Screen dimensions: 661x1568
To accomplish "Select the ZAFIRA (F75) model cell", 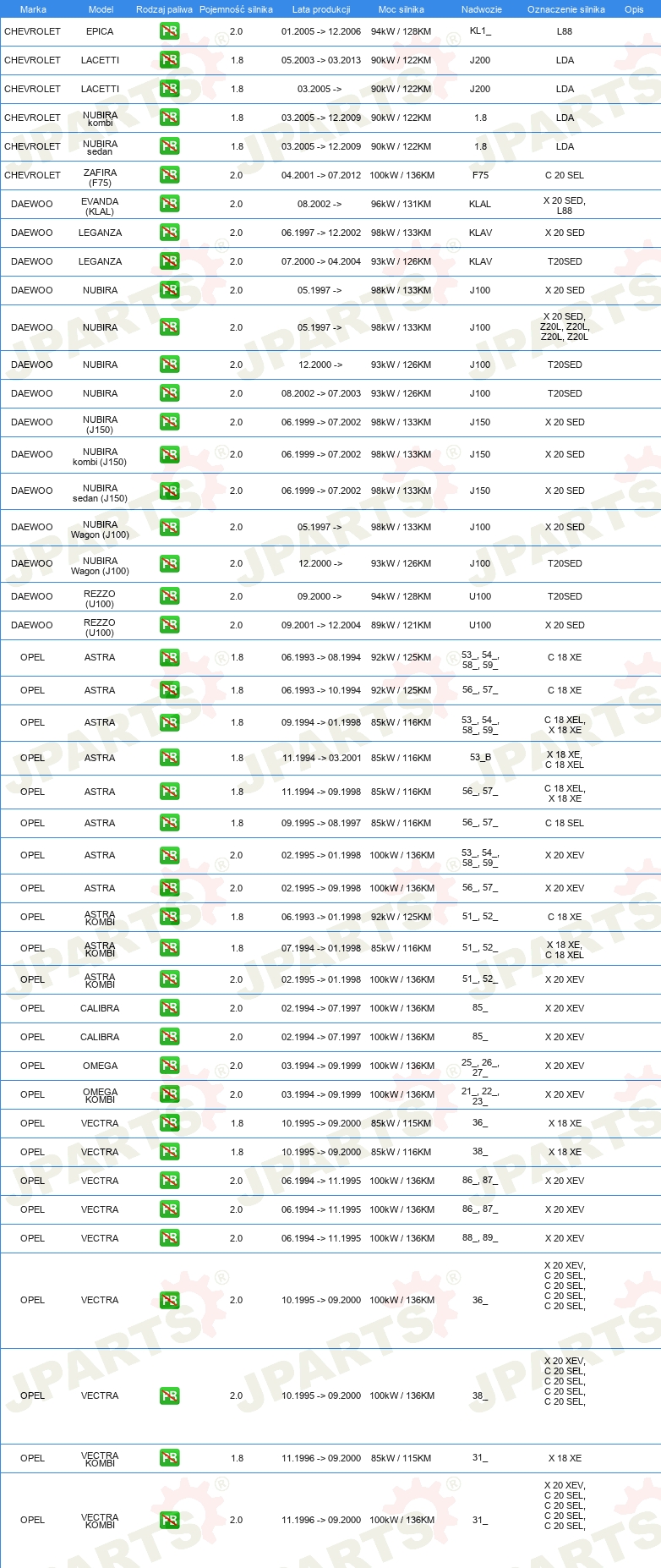I will (100, 178).
